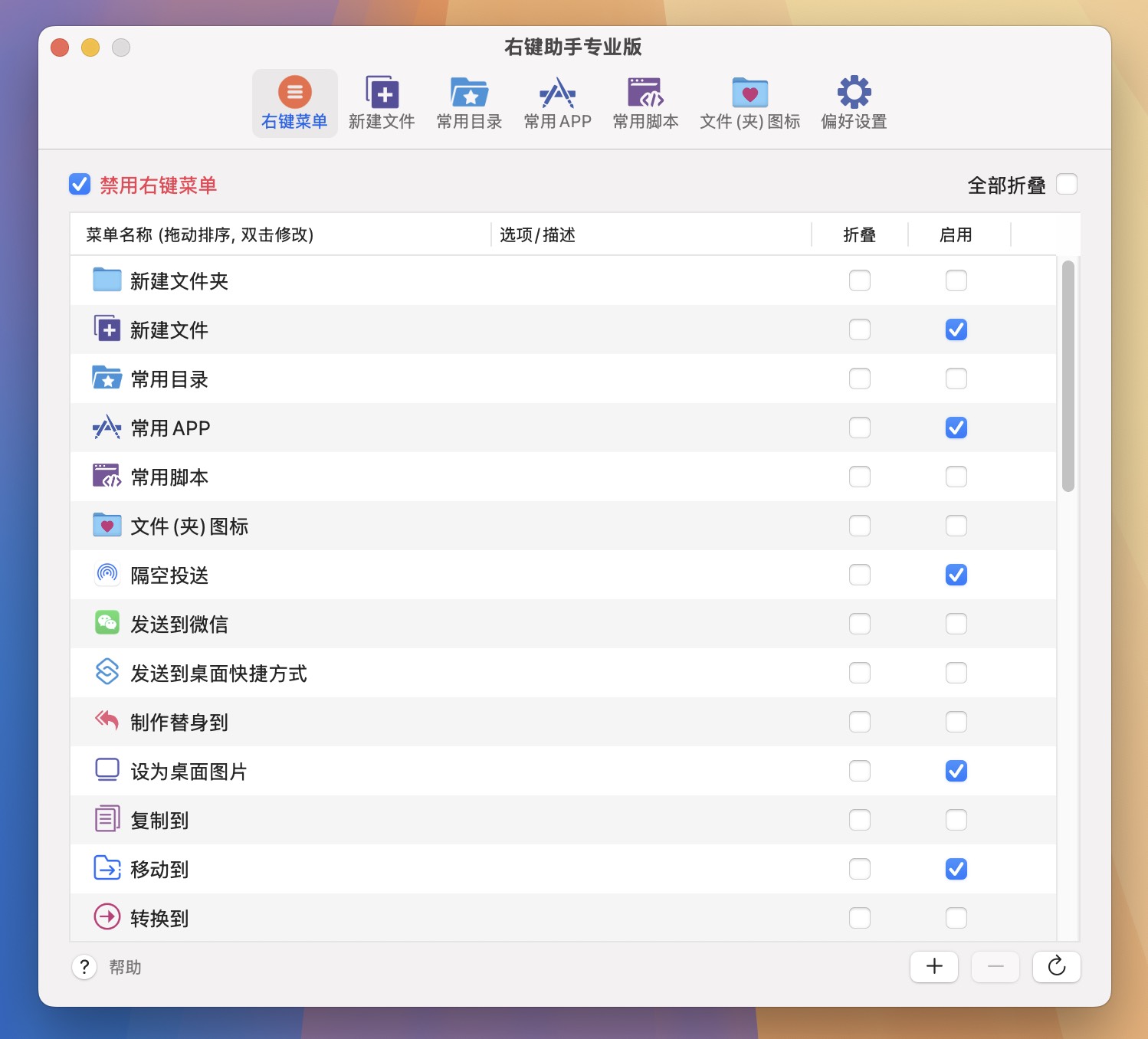Uncheck the 禁用右键菜单 checkbox

79,184
